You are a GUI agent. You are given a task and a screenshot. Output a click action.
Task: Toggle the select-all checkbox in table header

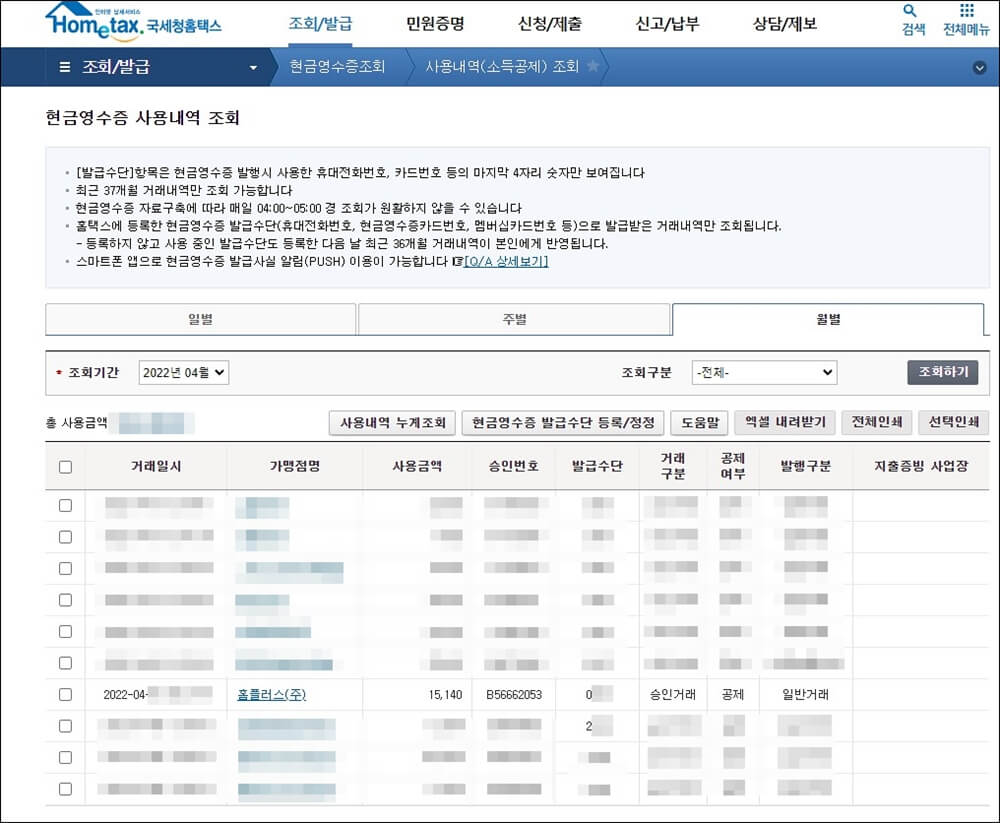(64, 467)
